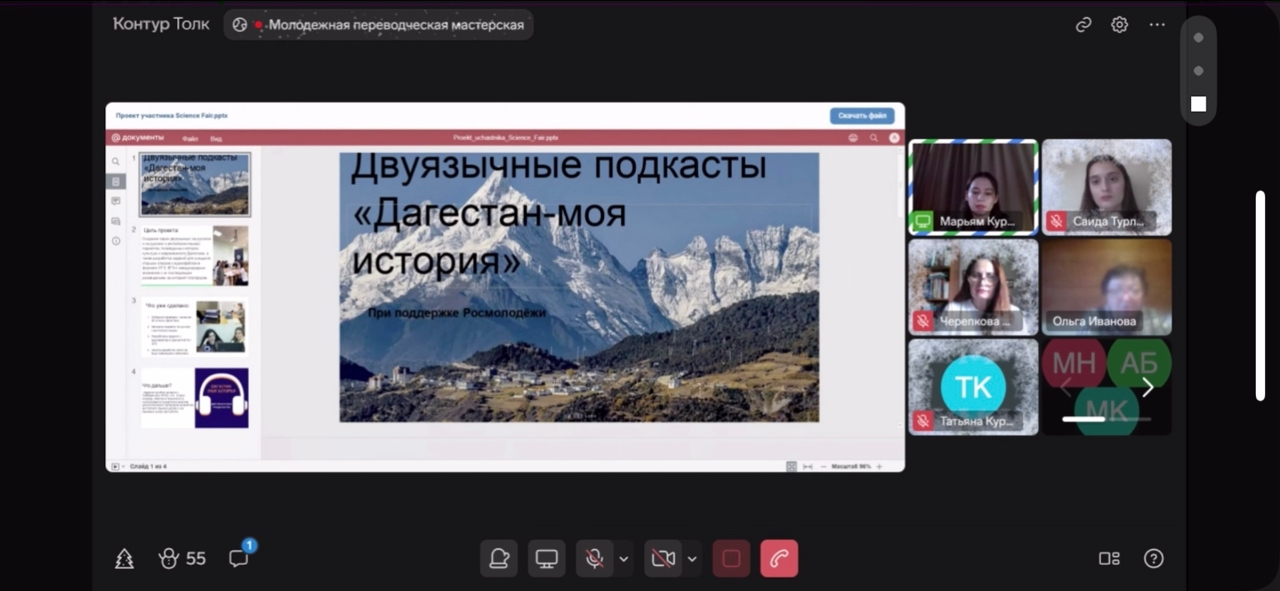Click the raise hand reaction button
Image resolution: width=1280 pixels, height=591 pixels.
pos(498,558)
